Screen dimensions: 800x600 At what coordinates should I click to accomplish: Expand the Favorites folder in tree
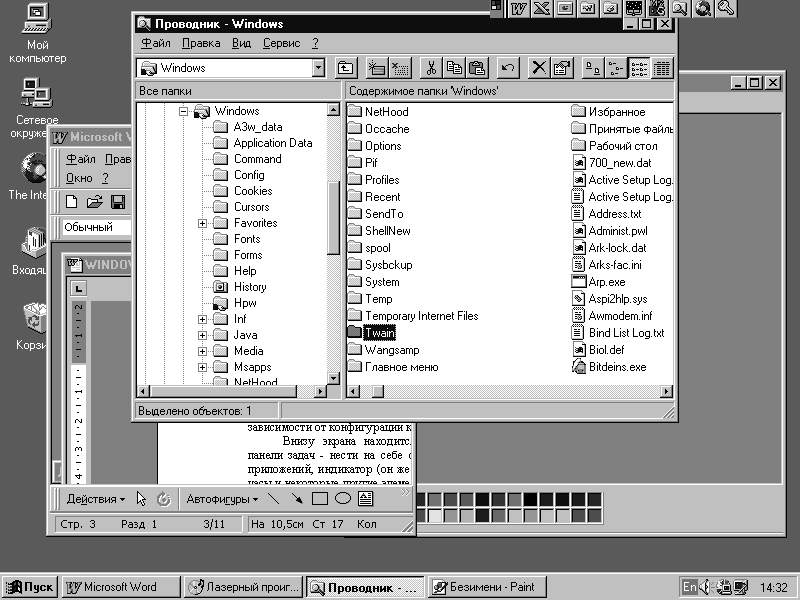203,223
